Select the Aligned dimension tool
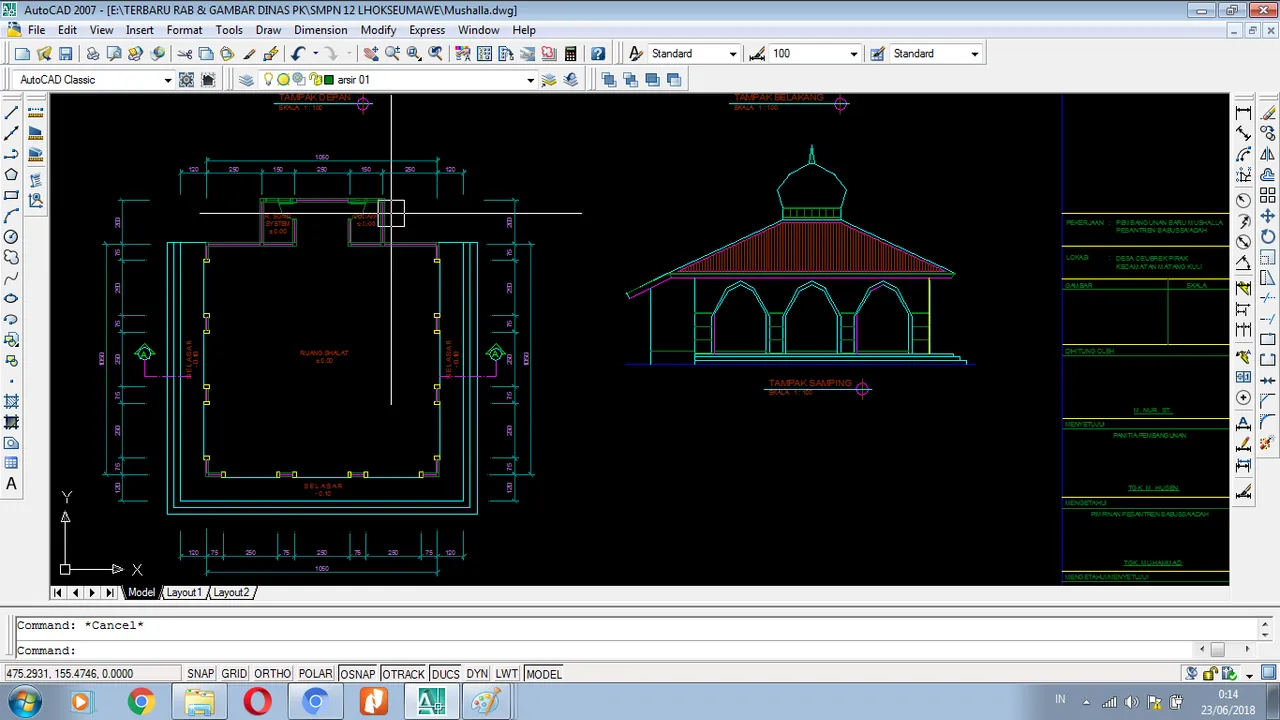1280x720 pixels. (x=1244, y=134)
